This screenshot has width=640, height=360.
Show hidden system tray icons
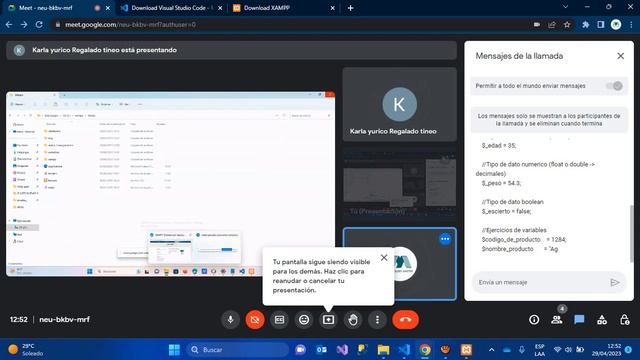(491, 350)
